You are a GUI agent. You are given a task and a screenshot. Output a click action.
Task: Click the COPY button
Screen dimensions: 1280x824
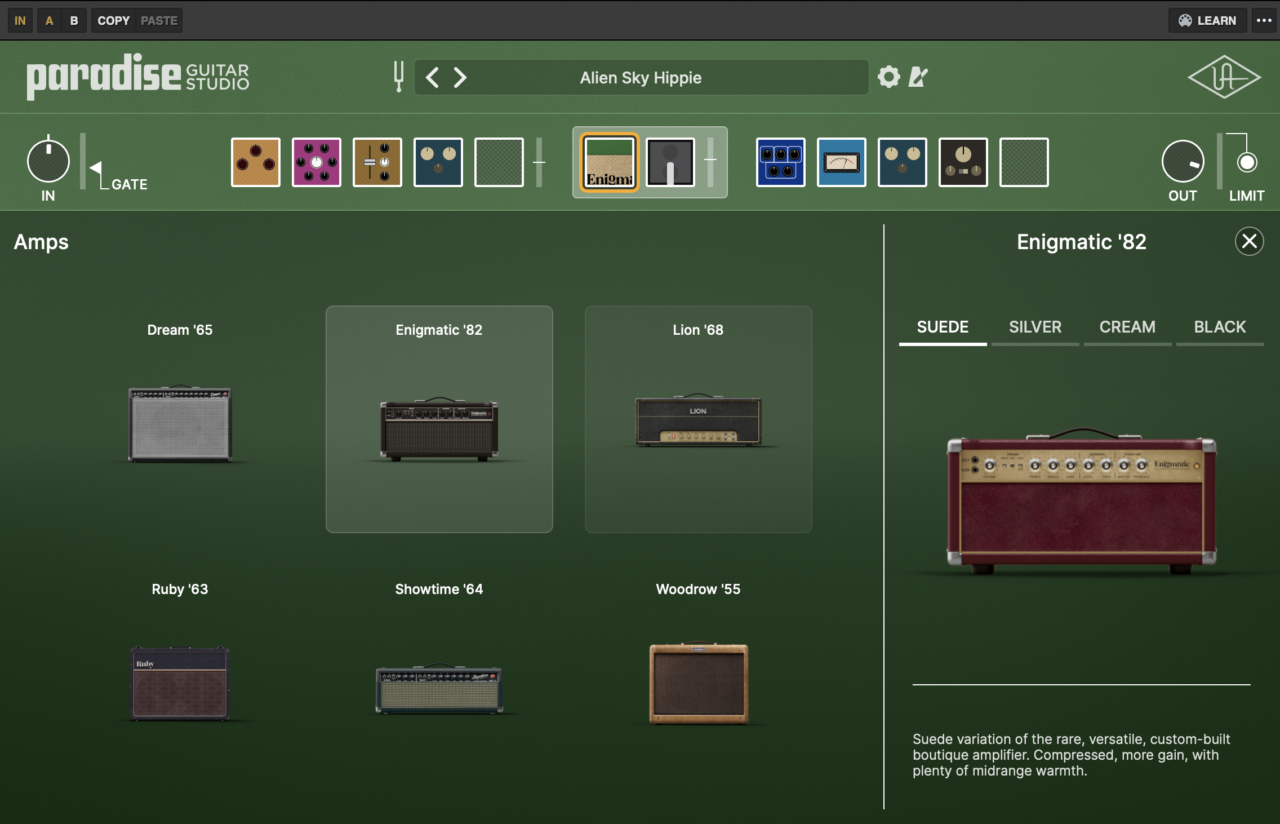pos(114,20)
